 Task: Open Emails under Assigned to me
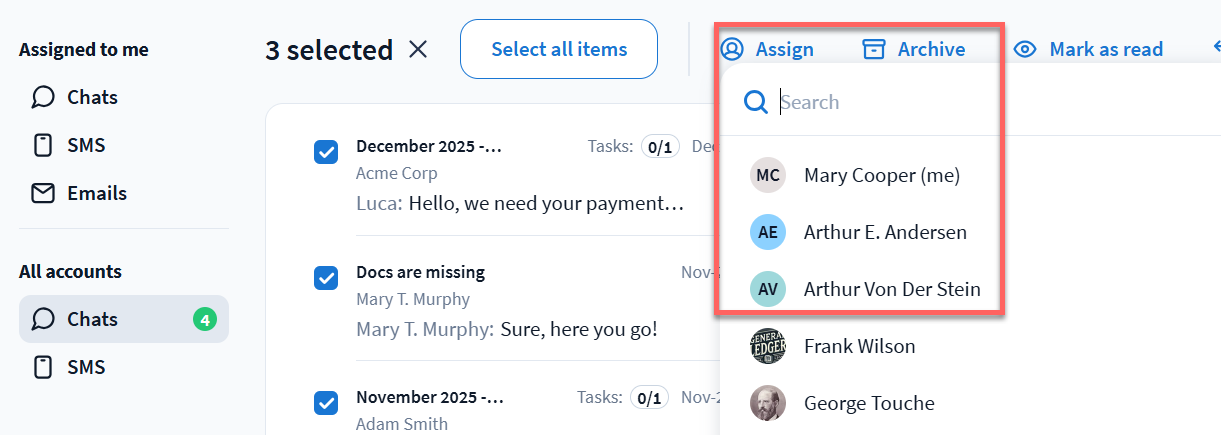click(96, 193)
